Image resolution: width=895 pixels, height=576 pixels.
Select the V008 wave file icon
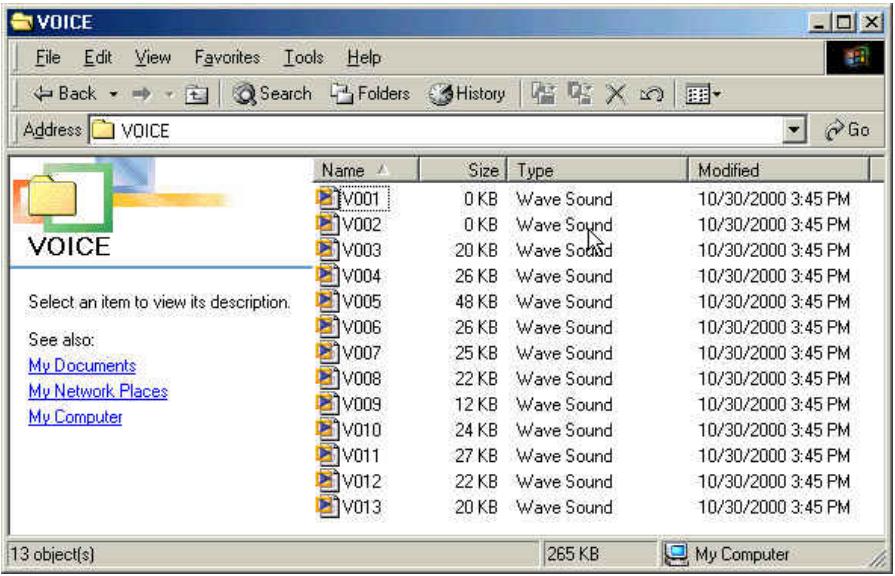pos(326,378)
